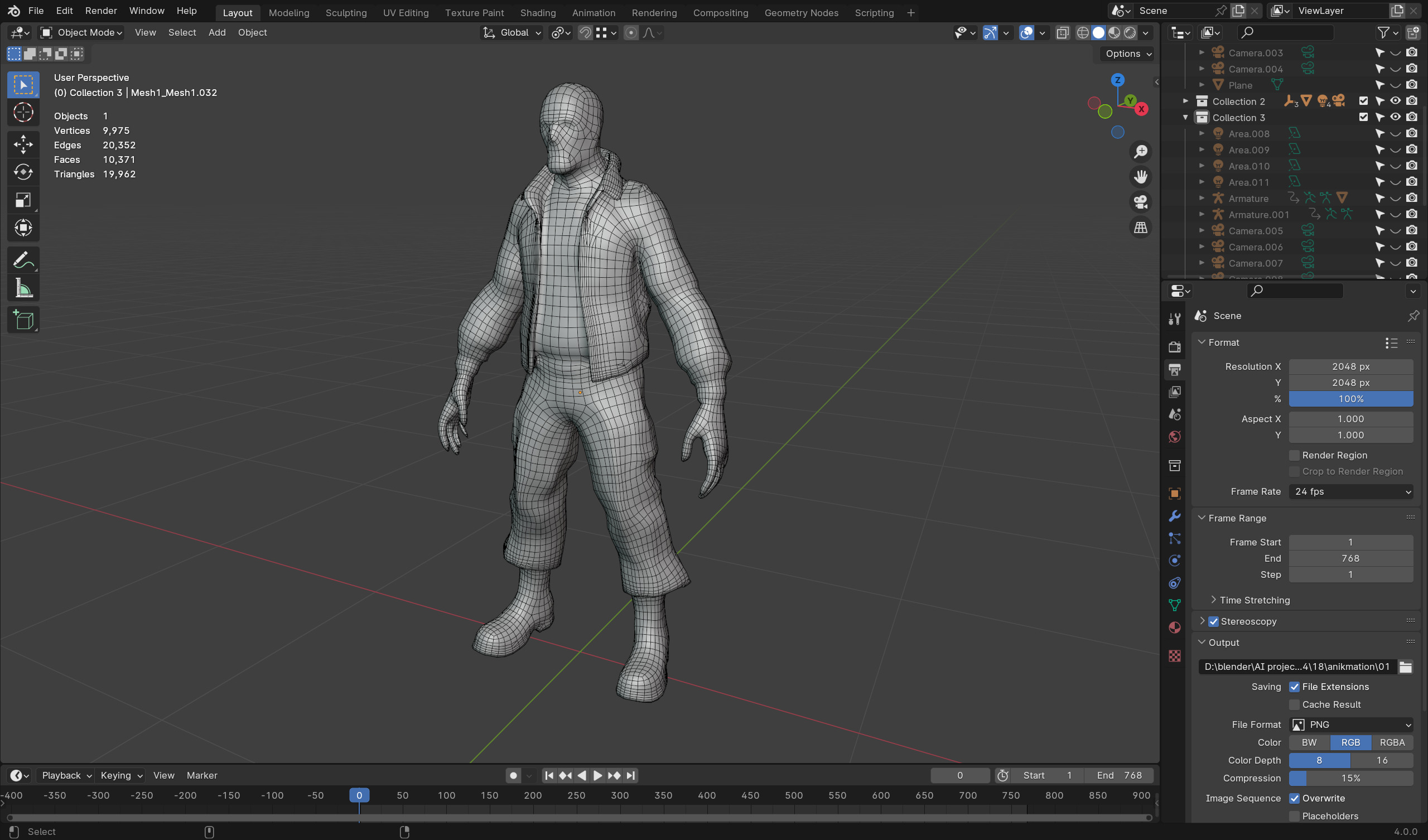Open the Material properties tab

1174,628
